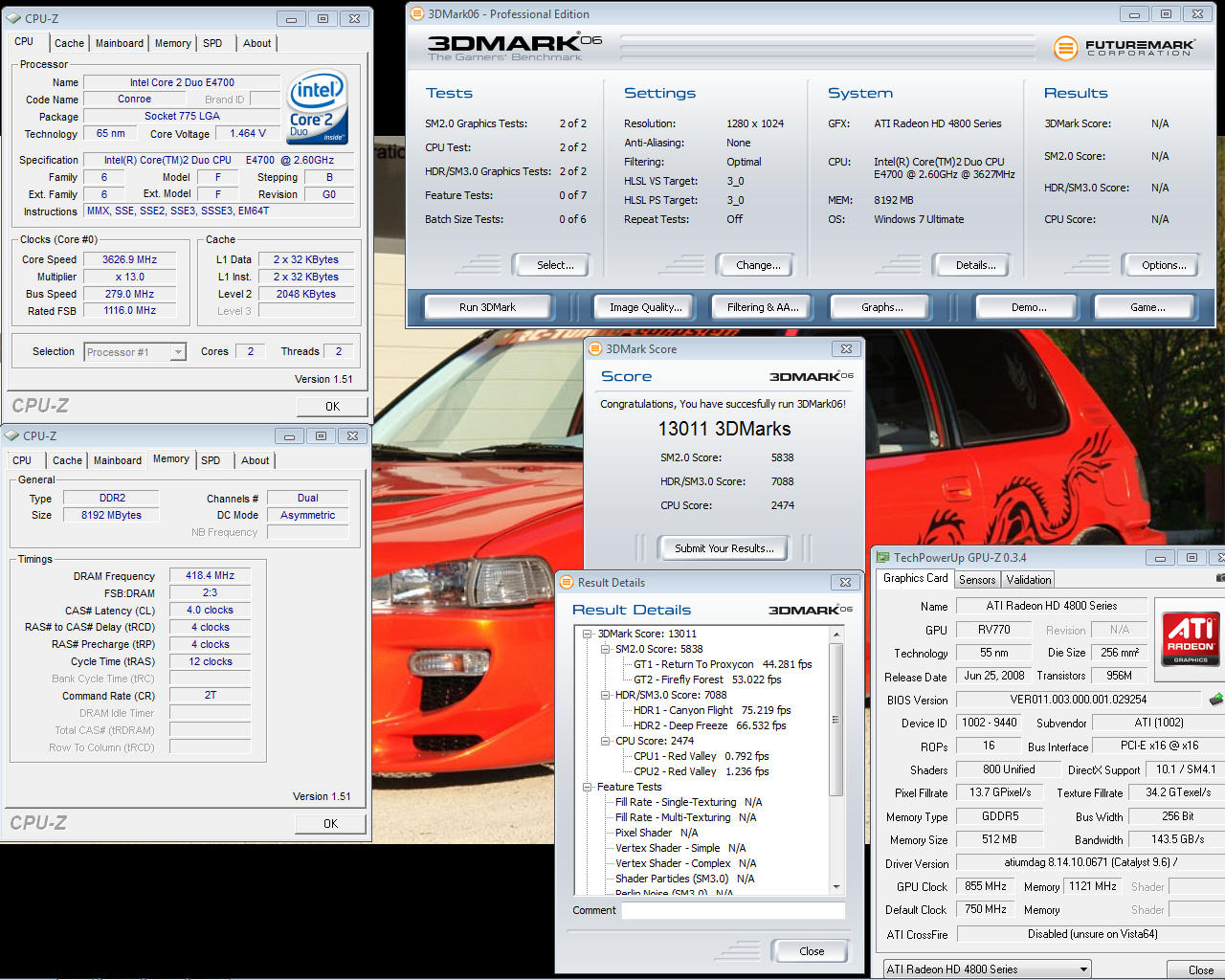
Task: Click Submit Your Results... button
Action: click(x=724, y=548)
